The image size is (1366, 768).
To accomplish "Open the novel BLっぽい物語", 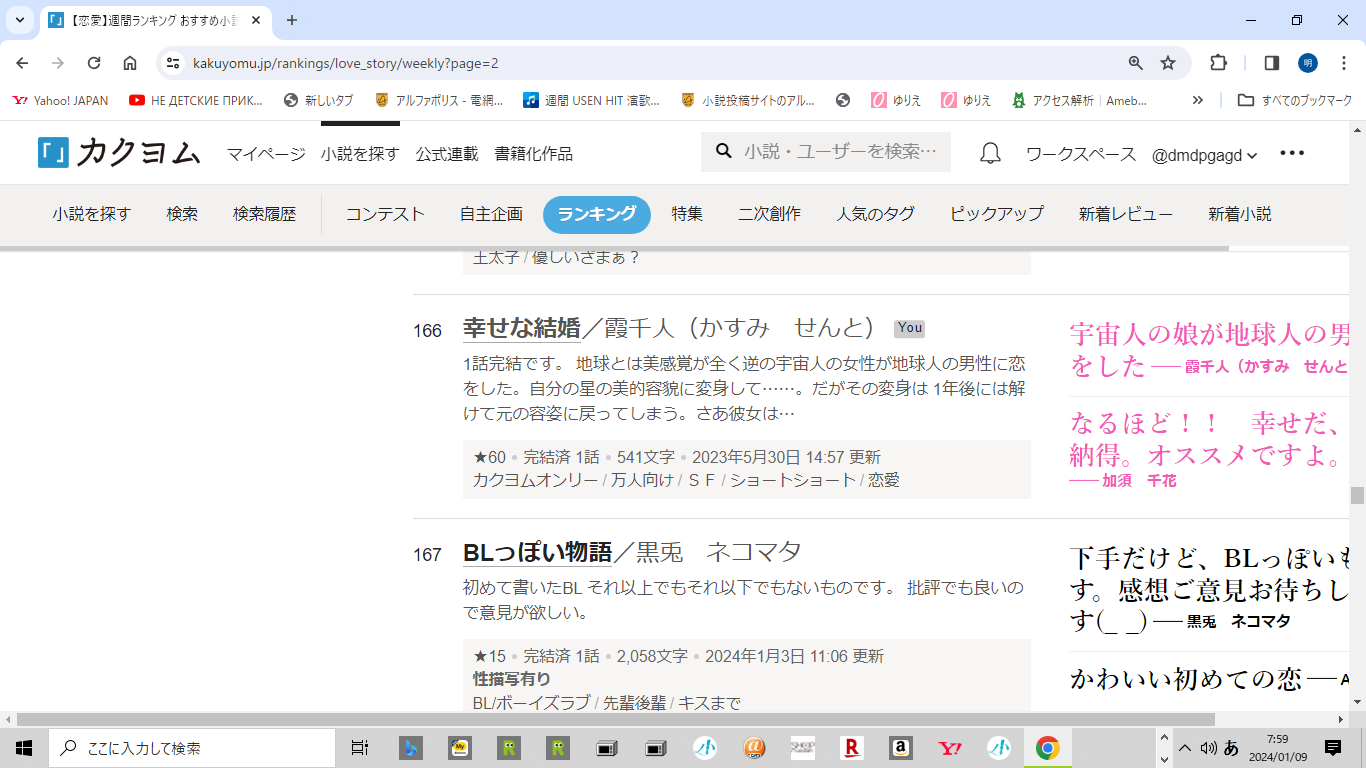I will point(537,552).
